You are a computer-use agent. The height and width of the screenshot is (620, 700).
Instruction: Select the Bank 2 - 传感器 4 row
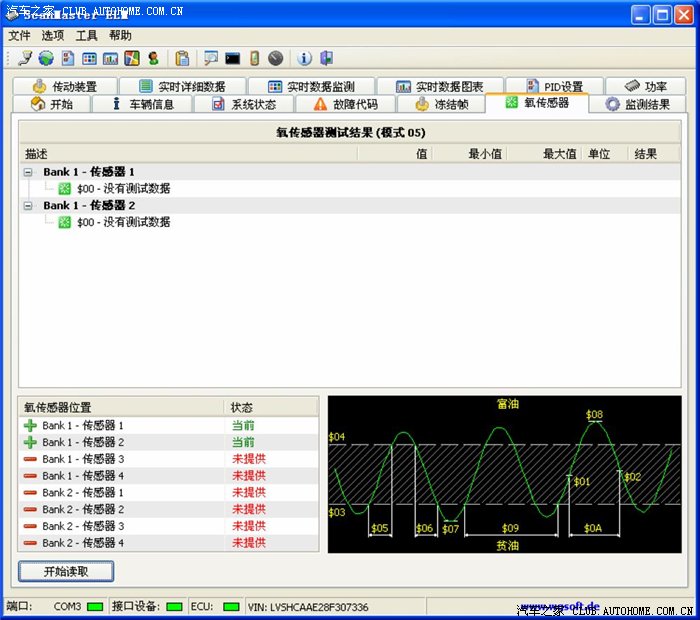pos(83,543)
